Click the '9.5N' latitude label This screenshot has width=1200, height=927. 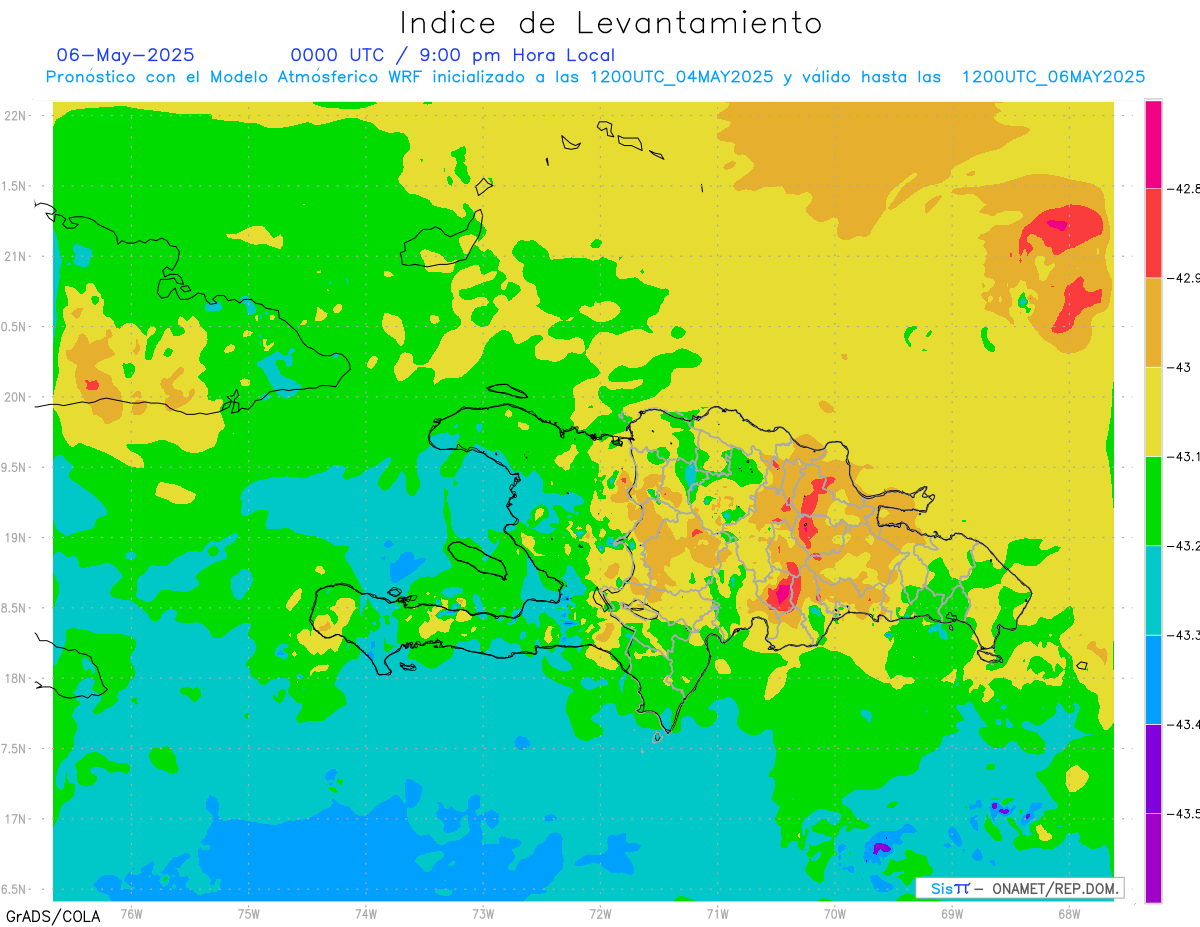[15, 467]
